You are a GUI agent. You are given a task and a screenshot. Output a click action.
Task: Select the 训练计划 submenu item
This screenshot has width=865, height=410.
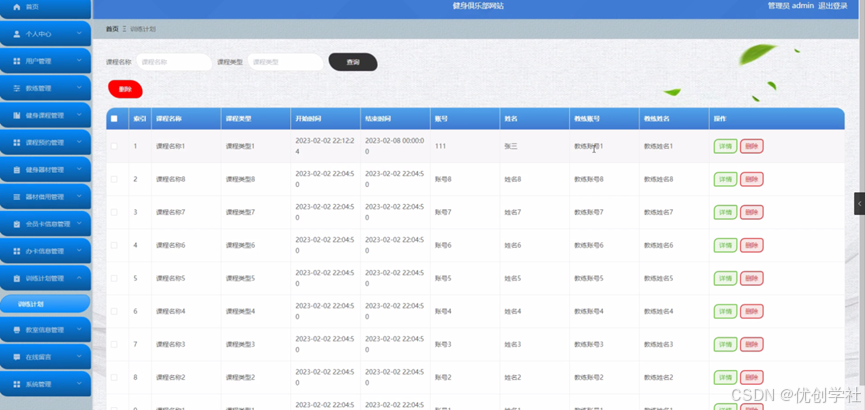pos(45,304)
